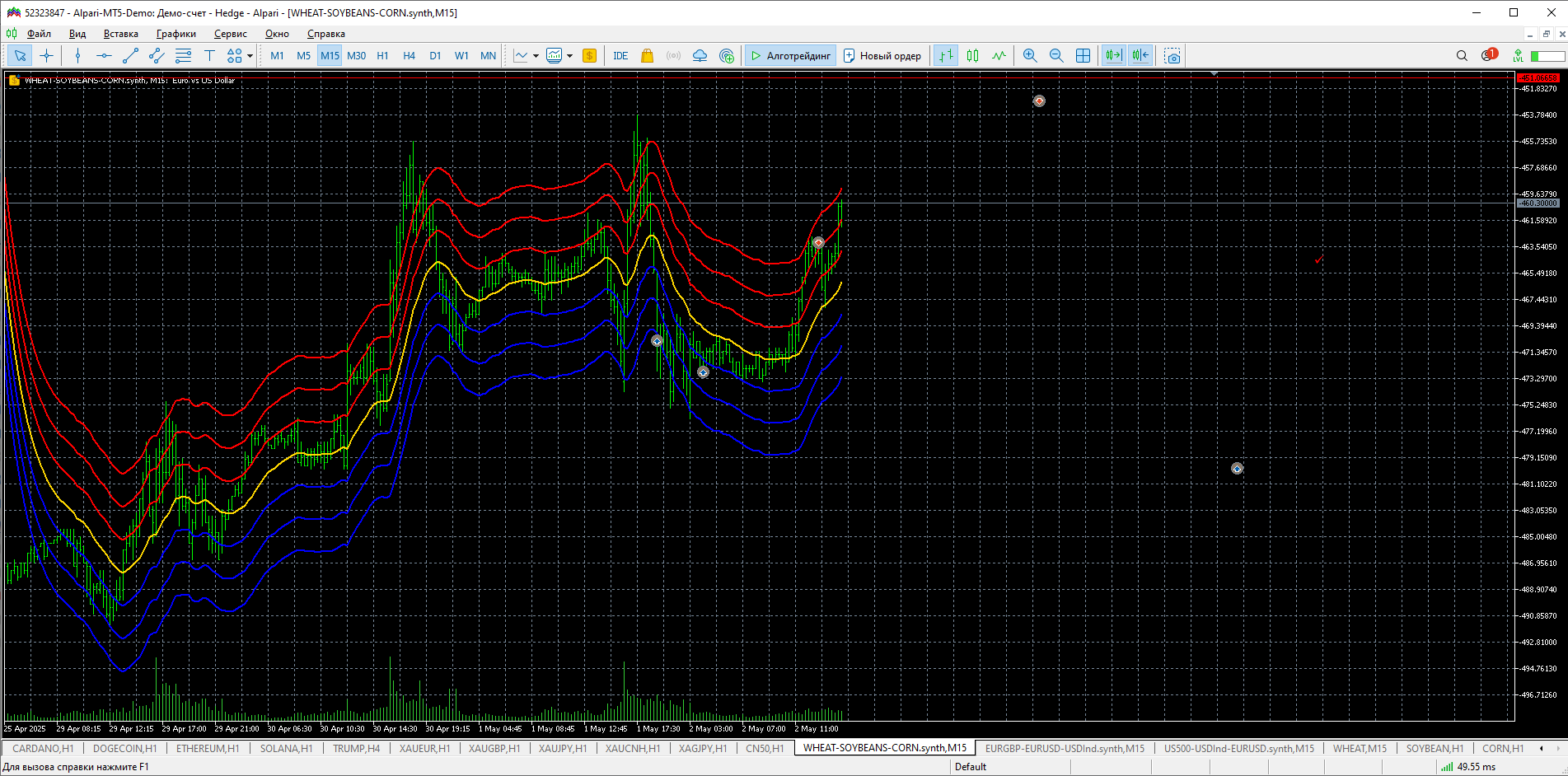
Task: Select the crosshair tool
Action: (47, 56)
